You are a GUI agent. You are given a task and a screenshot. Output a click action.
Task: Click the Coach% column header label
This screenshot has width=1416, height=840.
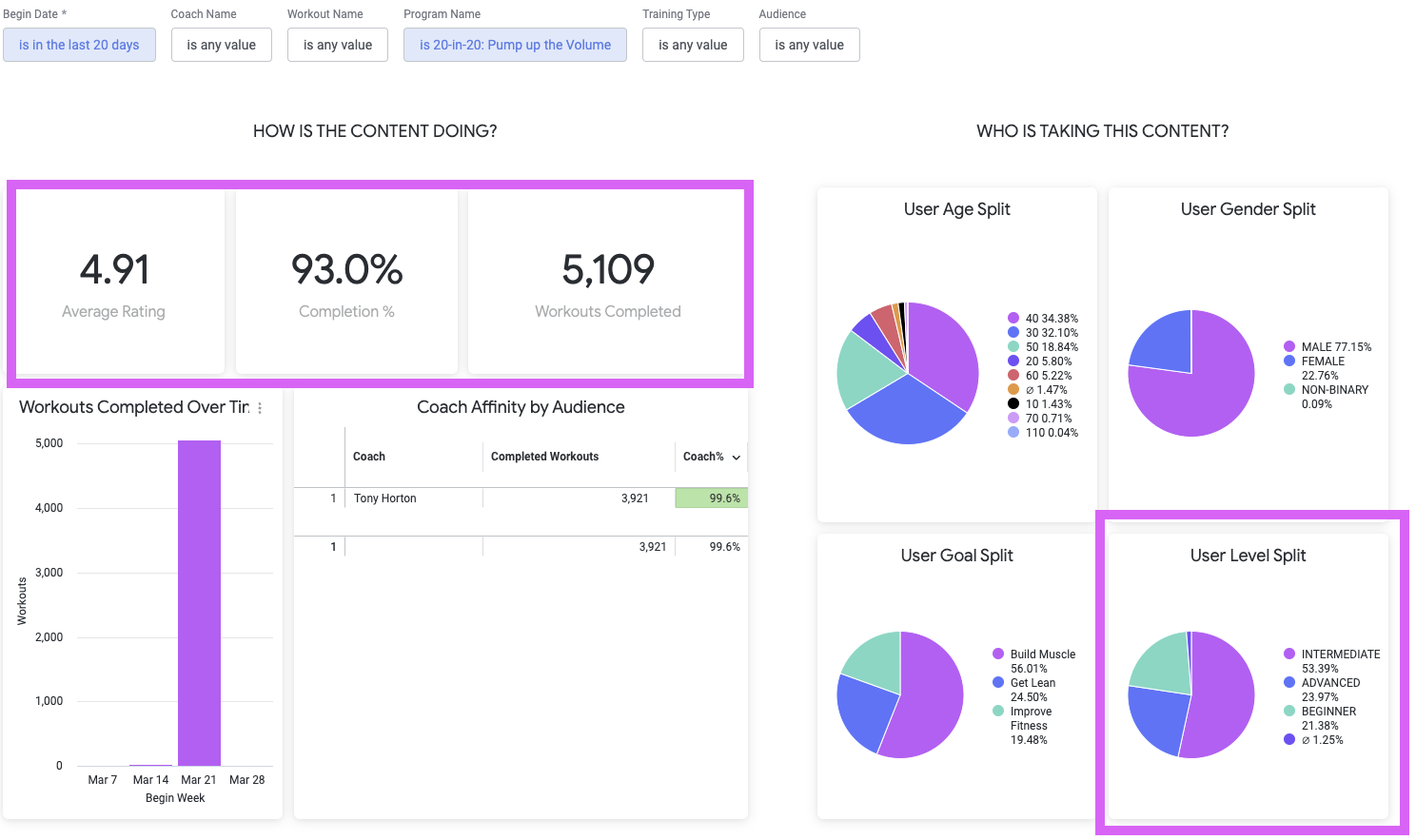[703, 457]
